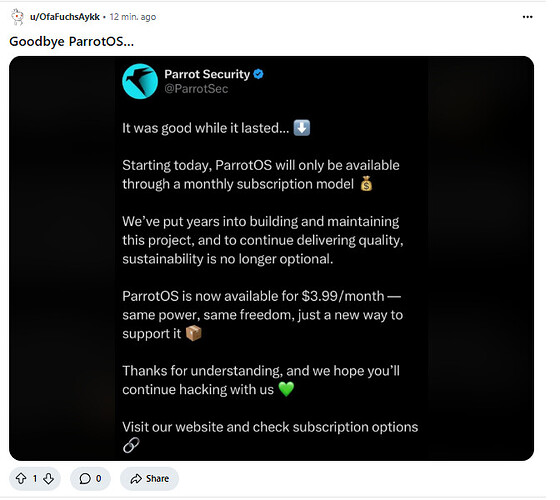Upvote the Goodbye ParrotOS post
Screen dimensions: 560x500
point(21,479)
